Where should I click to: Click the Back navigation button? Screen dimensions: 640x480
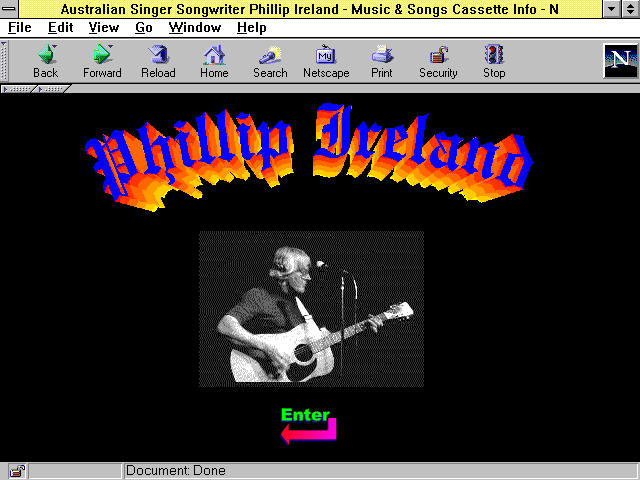45,61
